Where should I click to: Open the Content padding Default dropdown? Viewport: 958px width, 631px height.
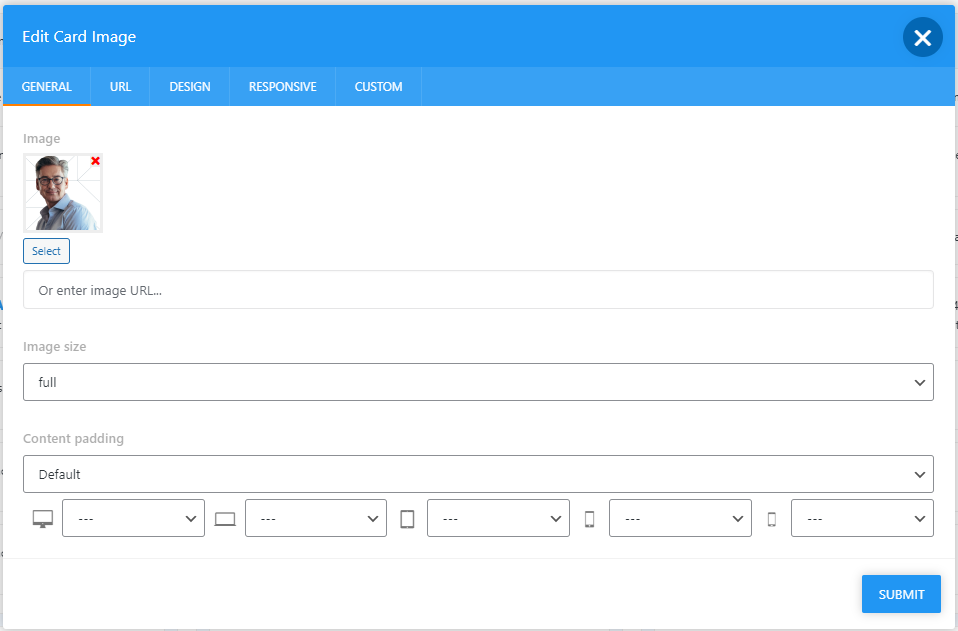[478, 474]
